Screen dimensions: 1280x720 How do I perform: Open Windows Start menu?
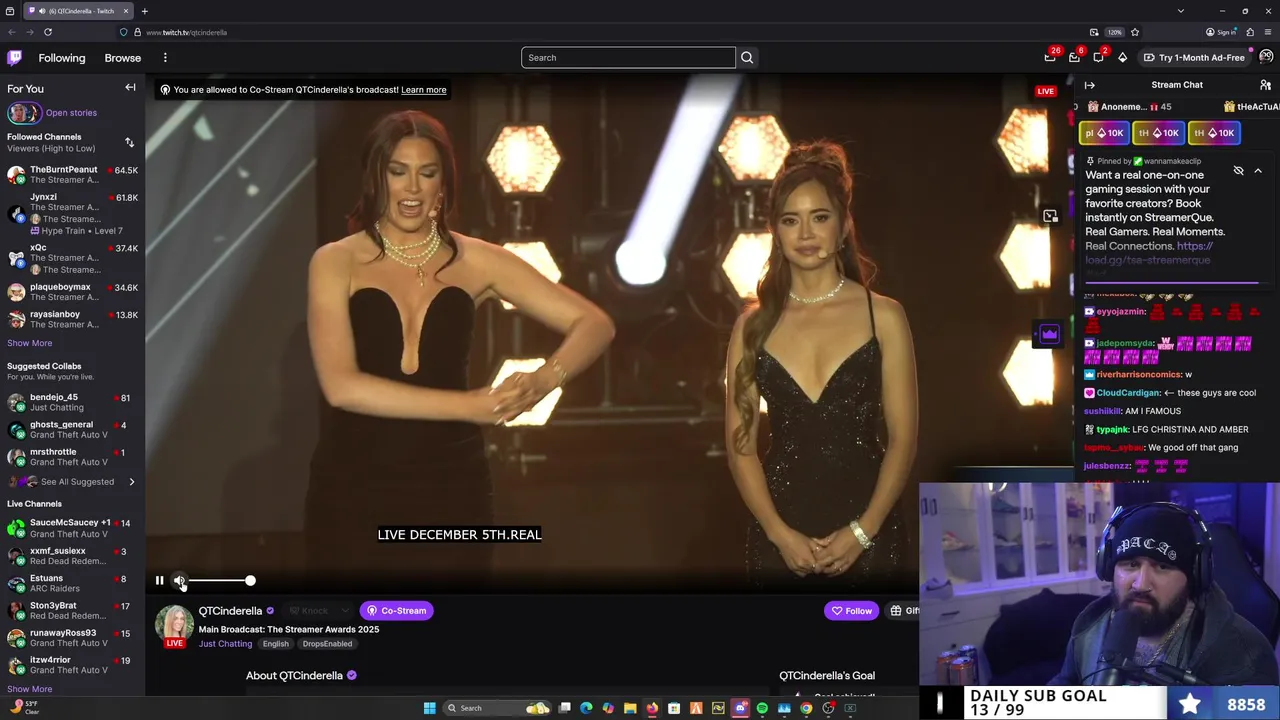pyautogui.click(x=430, y=708)
